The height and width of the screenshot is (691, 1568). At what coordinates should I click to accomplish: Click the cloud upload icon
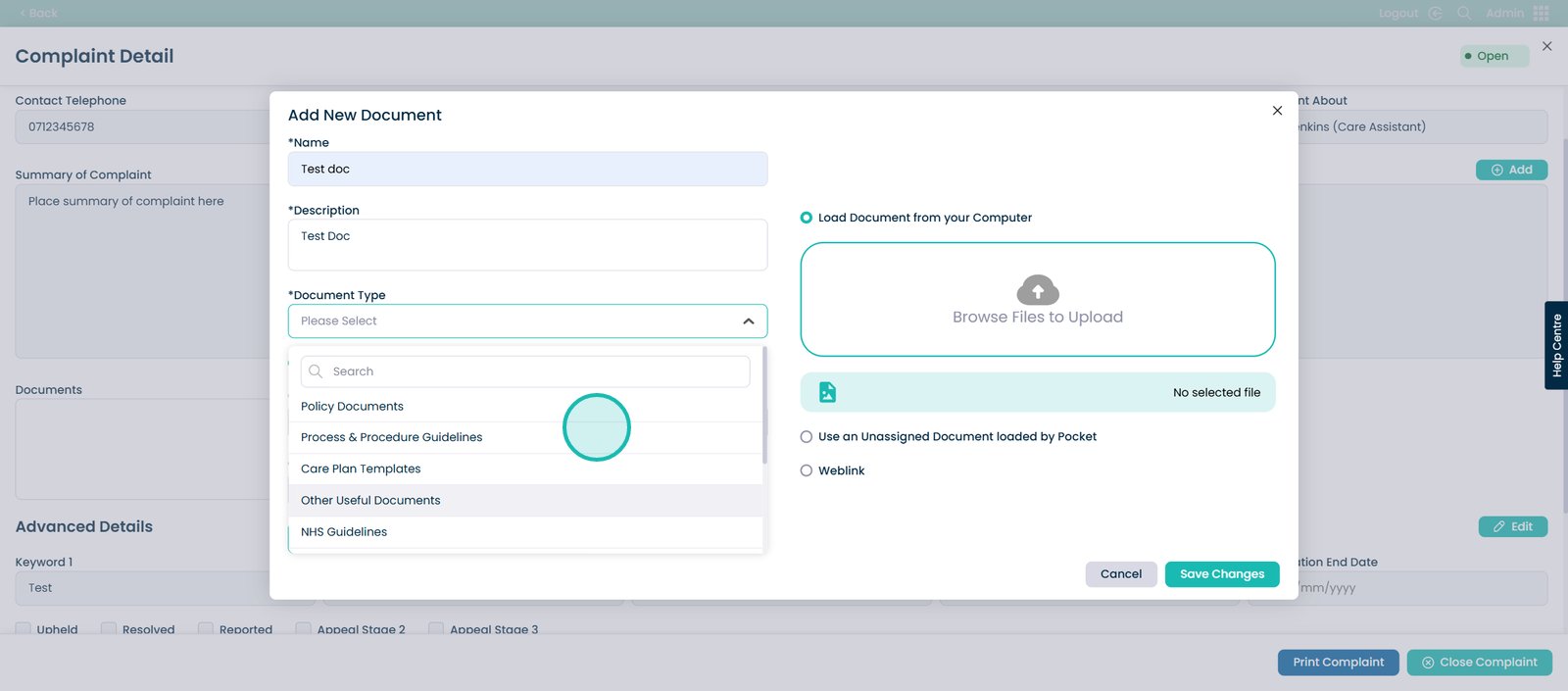pos(1038,290)
